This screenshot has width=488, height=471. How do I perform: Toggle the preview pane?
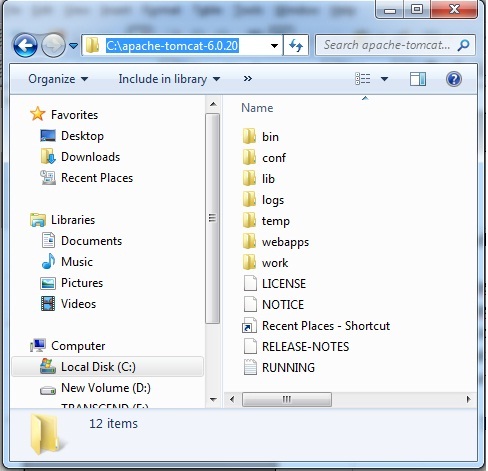coord(418,79)
